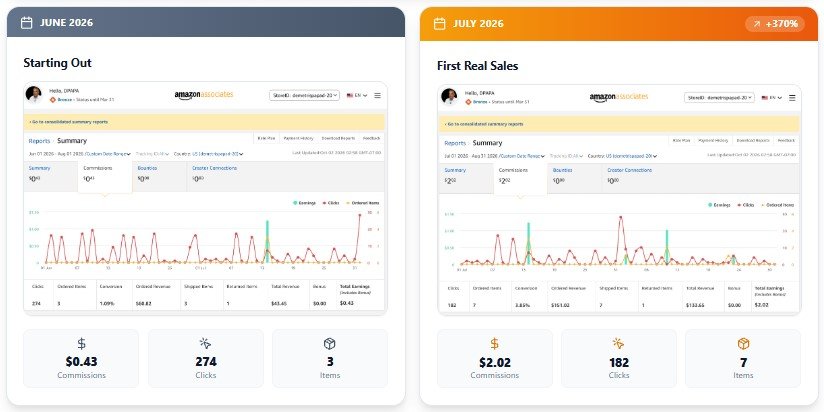The image size is (824, 412).
Task: Open Store ID dropdown in July screenshot
Action: [x=719, y=98]
